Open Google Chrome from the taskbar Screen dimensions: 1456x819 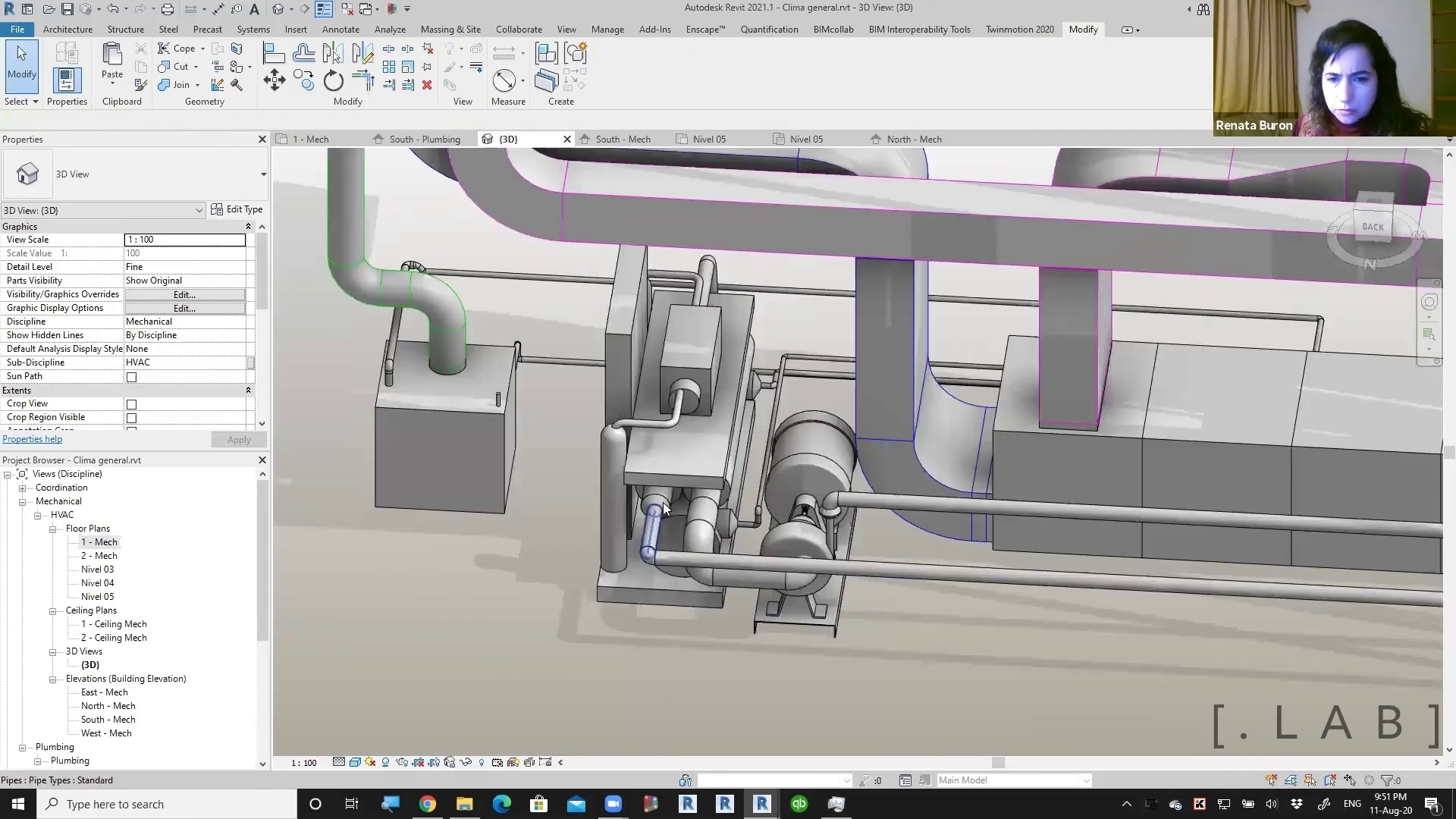(x=428, y=804)
